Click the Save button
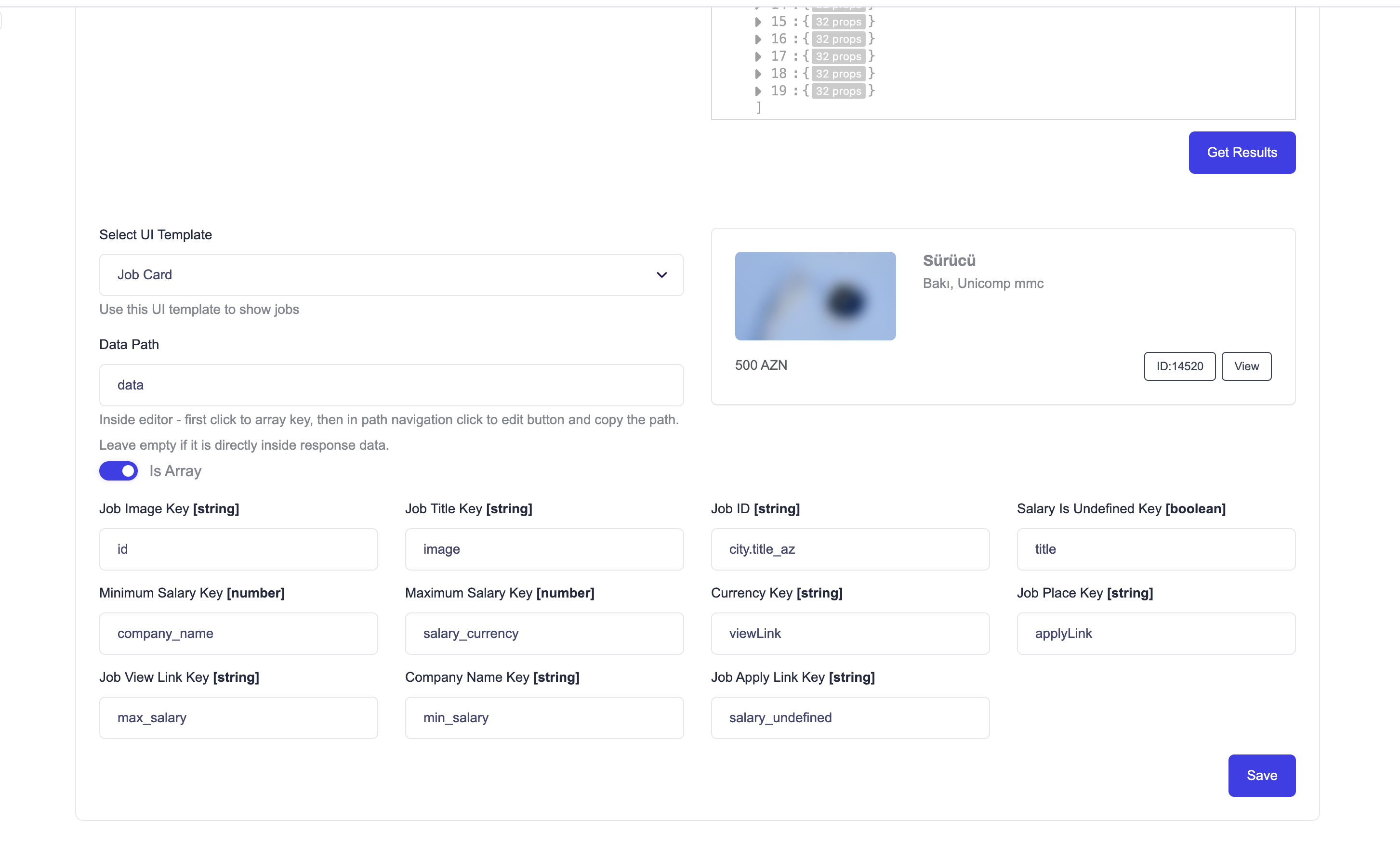This screenshot has height=858, width=1400. pyautogui.click(x=1261, y=775)
